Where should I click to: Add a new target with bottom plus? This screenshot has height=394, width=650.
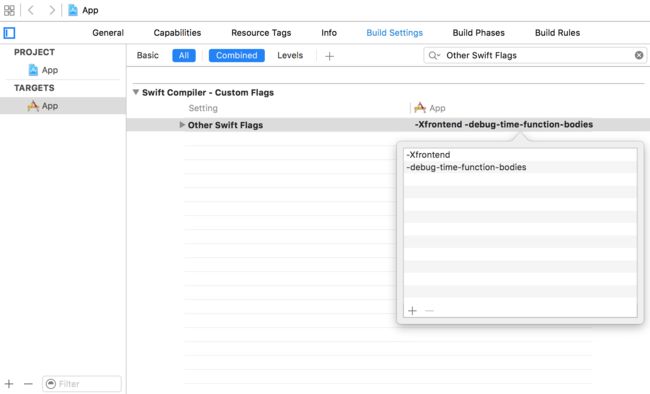9,384
